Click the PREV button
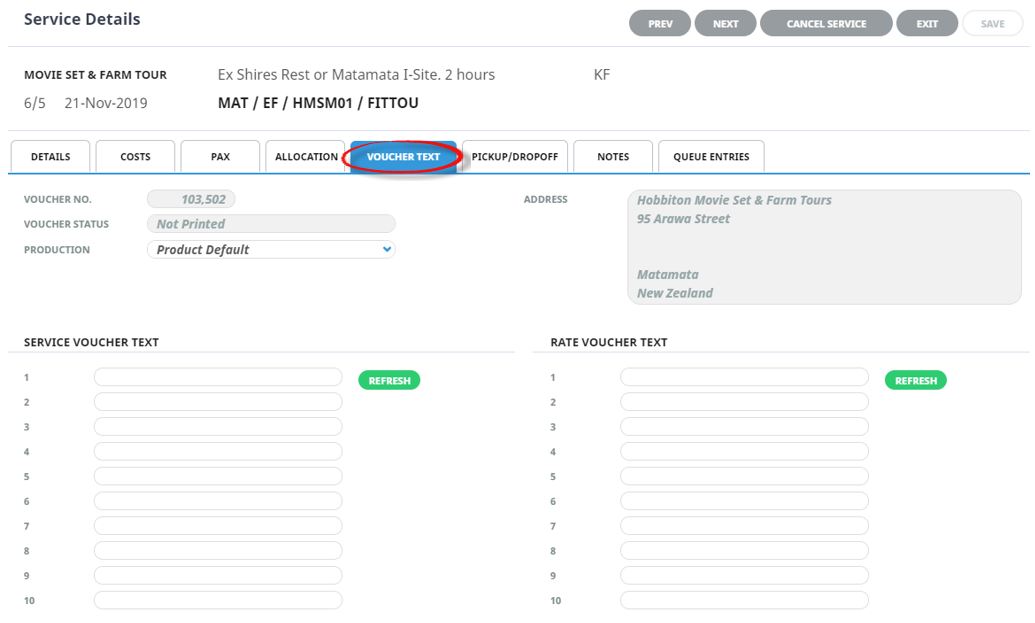 (660, 24)
